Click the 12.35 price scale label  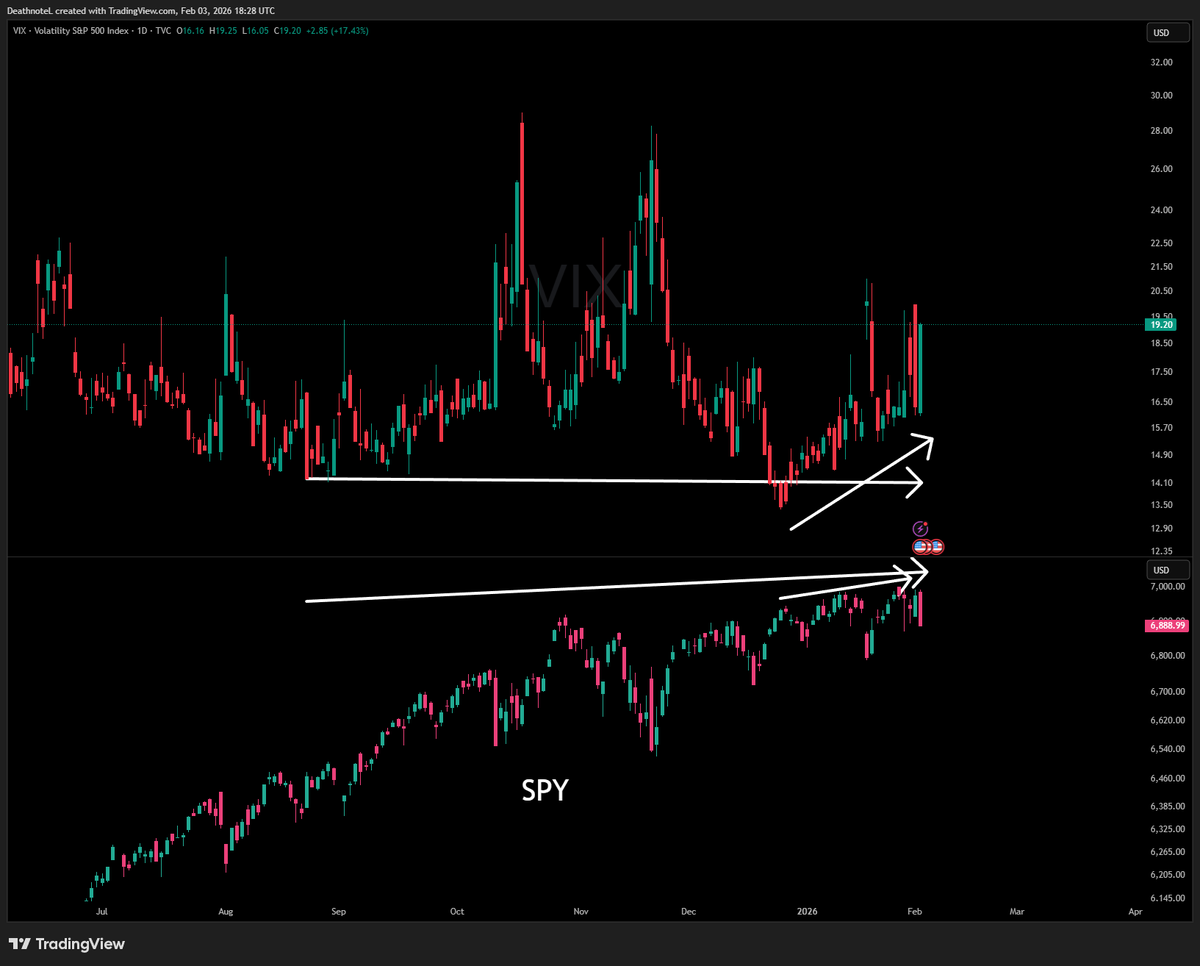coord(1161,551)
